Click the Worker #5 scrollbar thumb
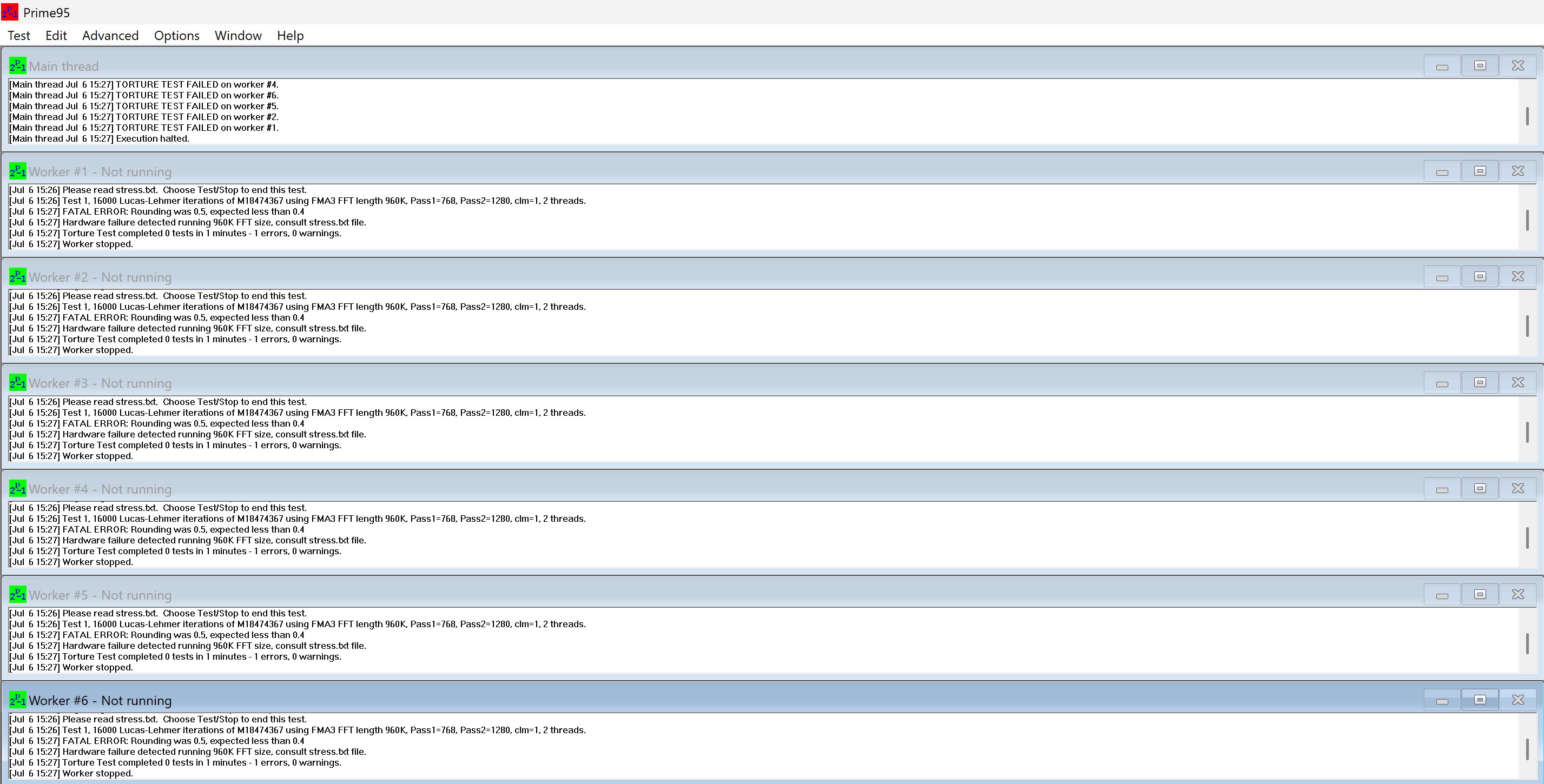 click(x=1527, y=644)
